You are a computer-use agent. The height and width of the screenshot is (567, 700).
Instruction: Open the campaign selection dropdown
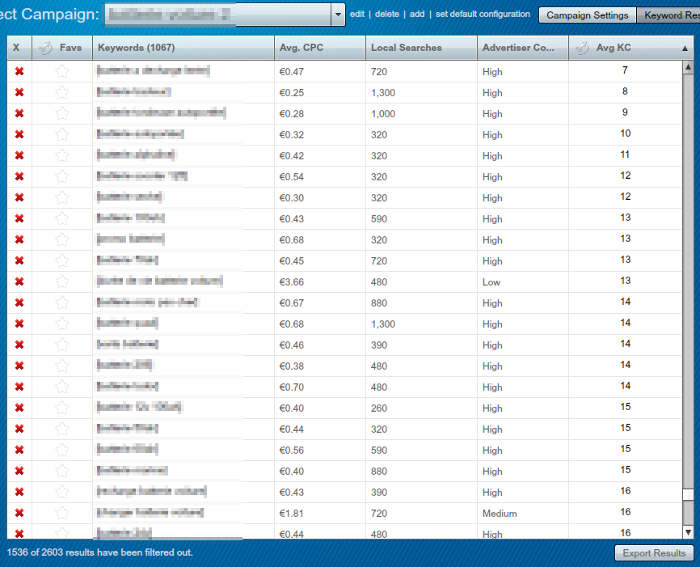pyautogui.click(x=337, y=15)
